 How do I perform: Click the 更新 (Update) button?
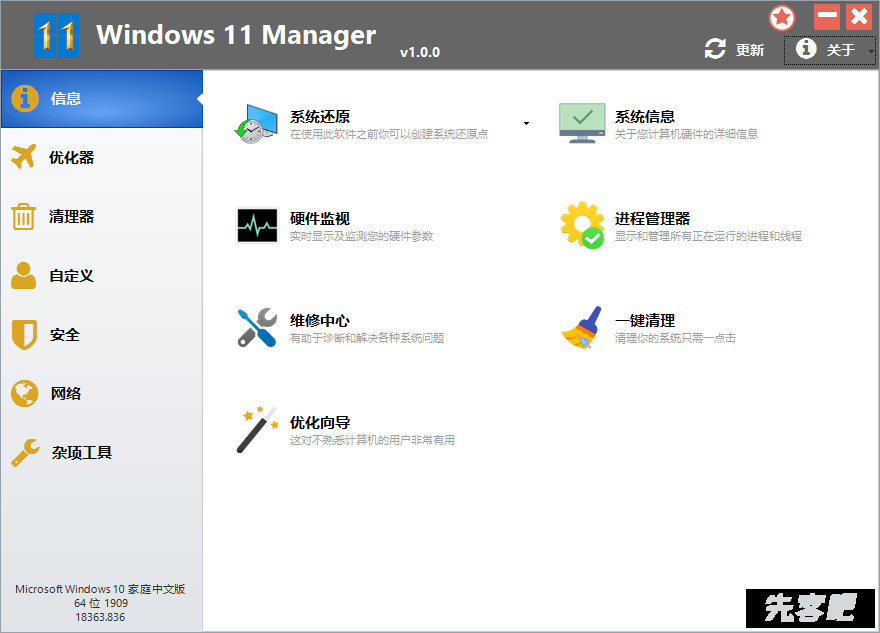735,50
